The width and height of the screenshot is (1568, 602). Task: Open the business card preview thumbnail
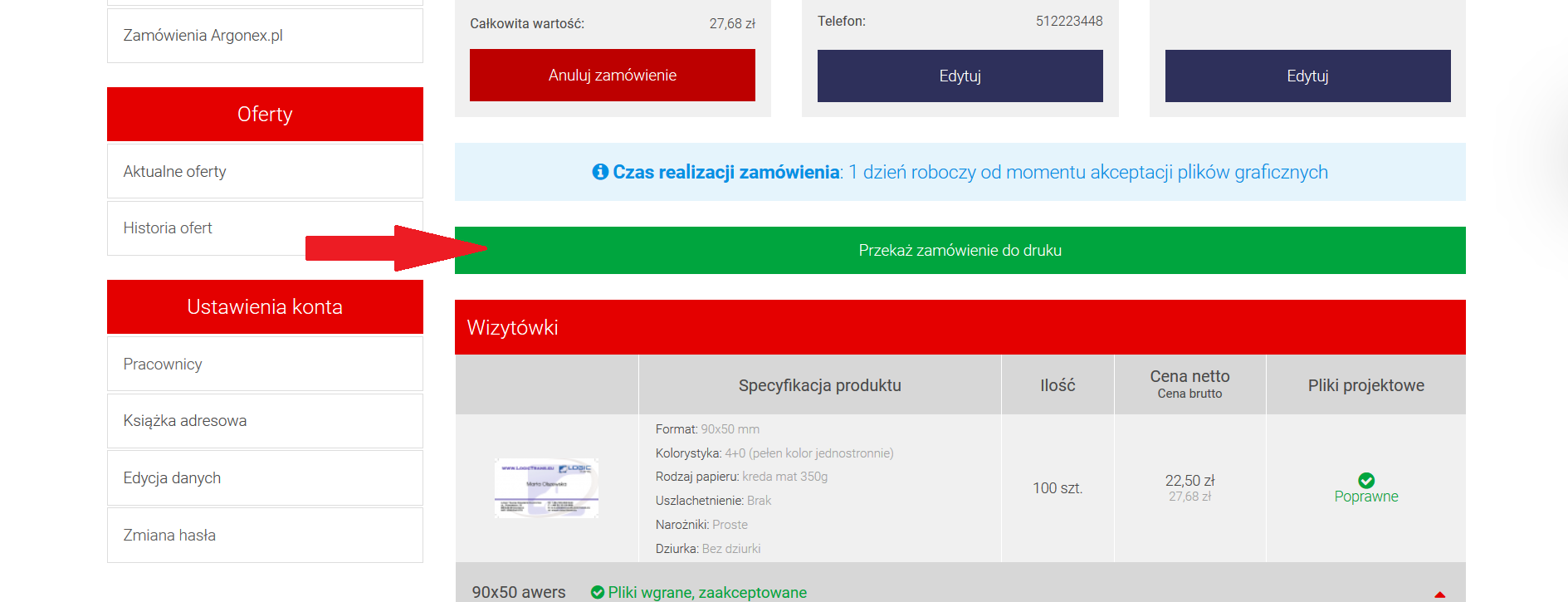coord(546,488)
